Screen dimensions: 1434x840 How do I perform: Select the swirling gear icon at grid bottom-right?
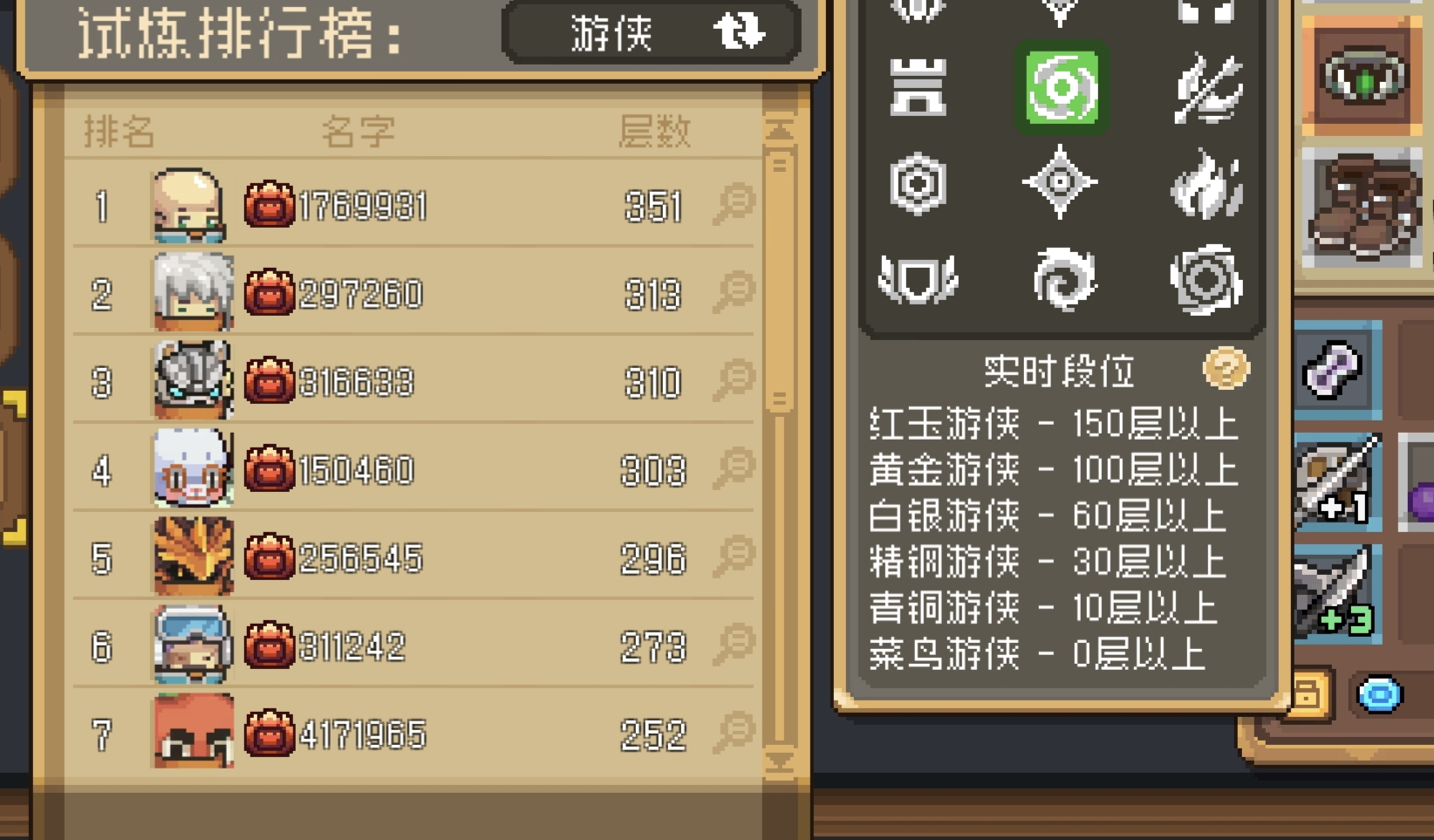point(1205,279)
